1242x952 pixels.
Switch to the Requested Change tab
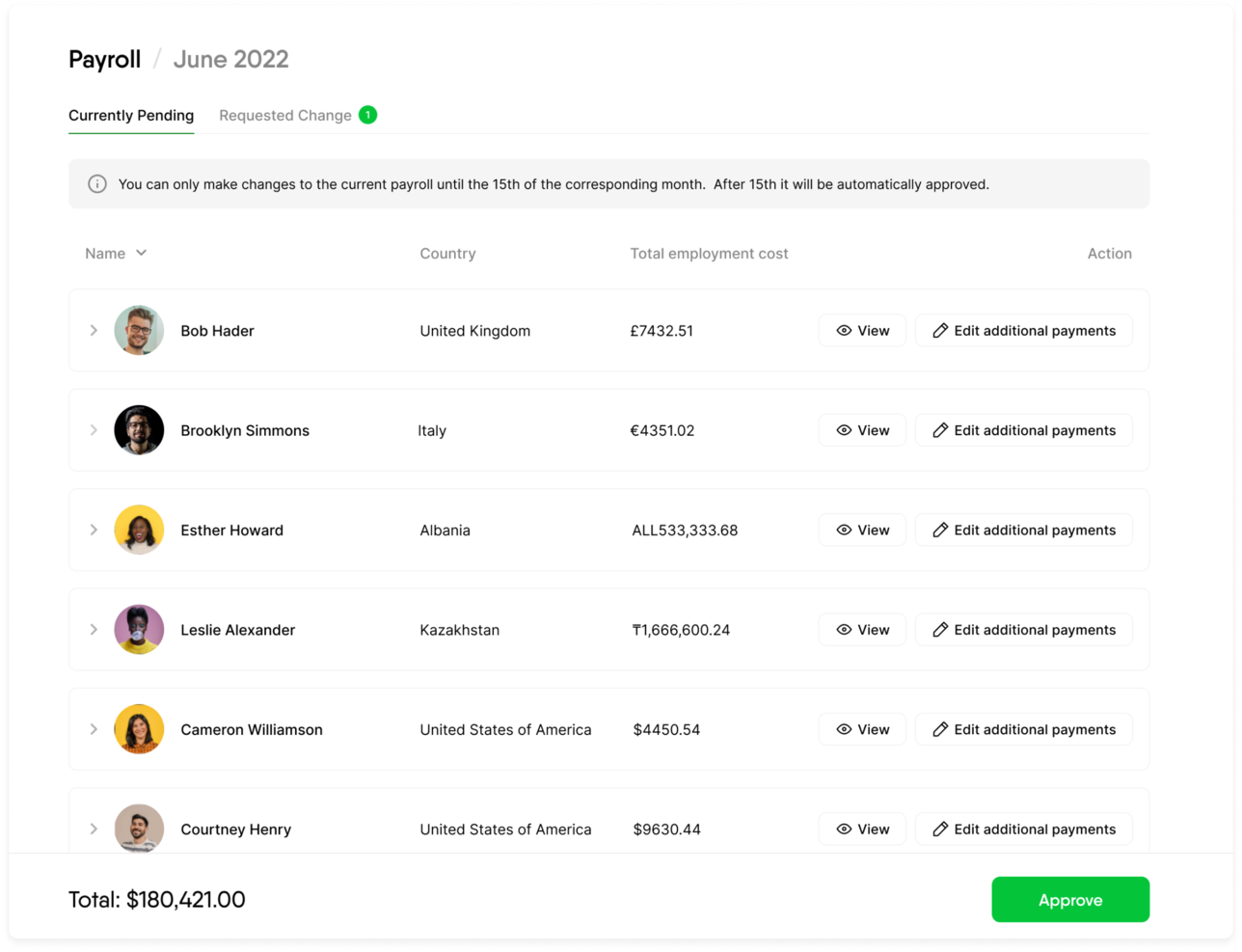[285, 115]
